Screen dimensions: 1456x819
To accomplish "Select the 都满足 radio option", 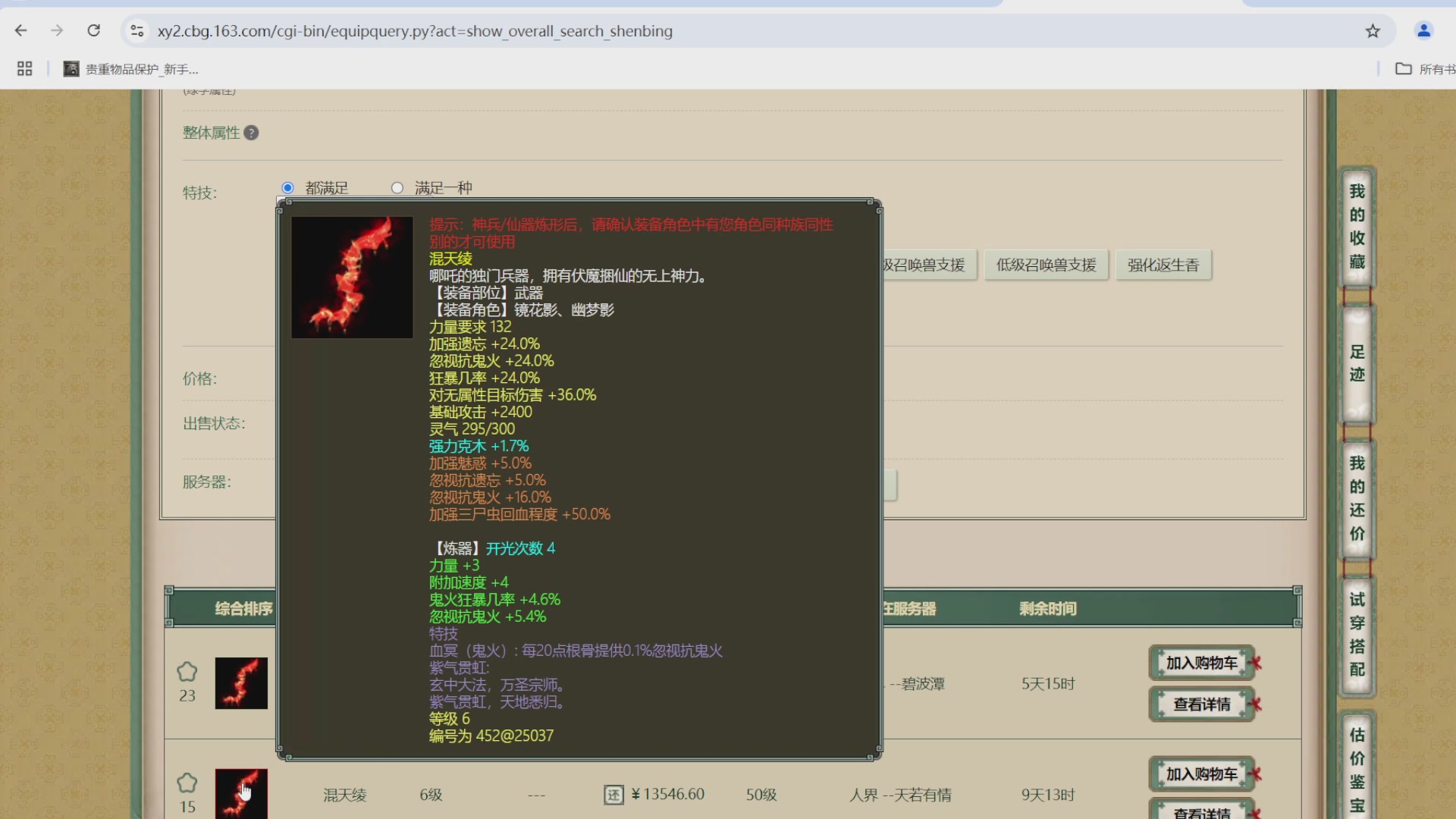I will pos(287,188).
